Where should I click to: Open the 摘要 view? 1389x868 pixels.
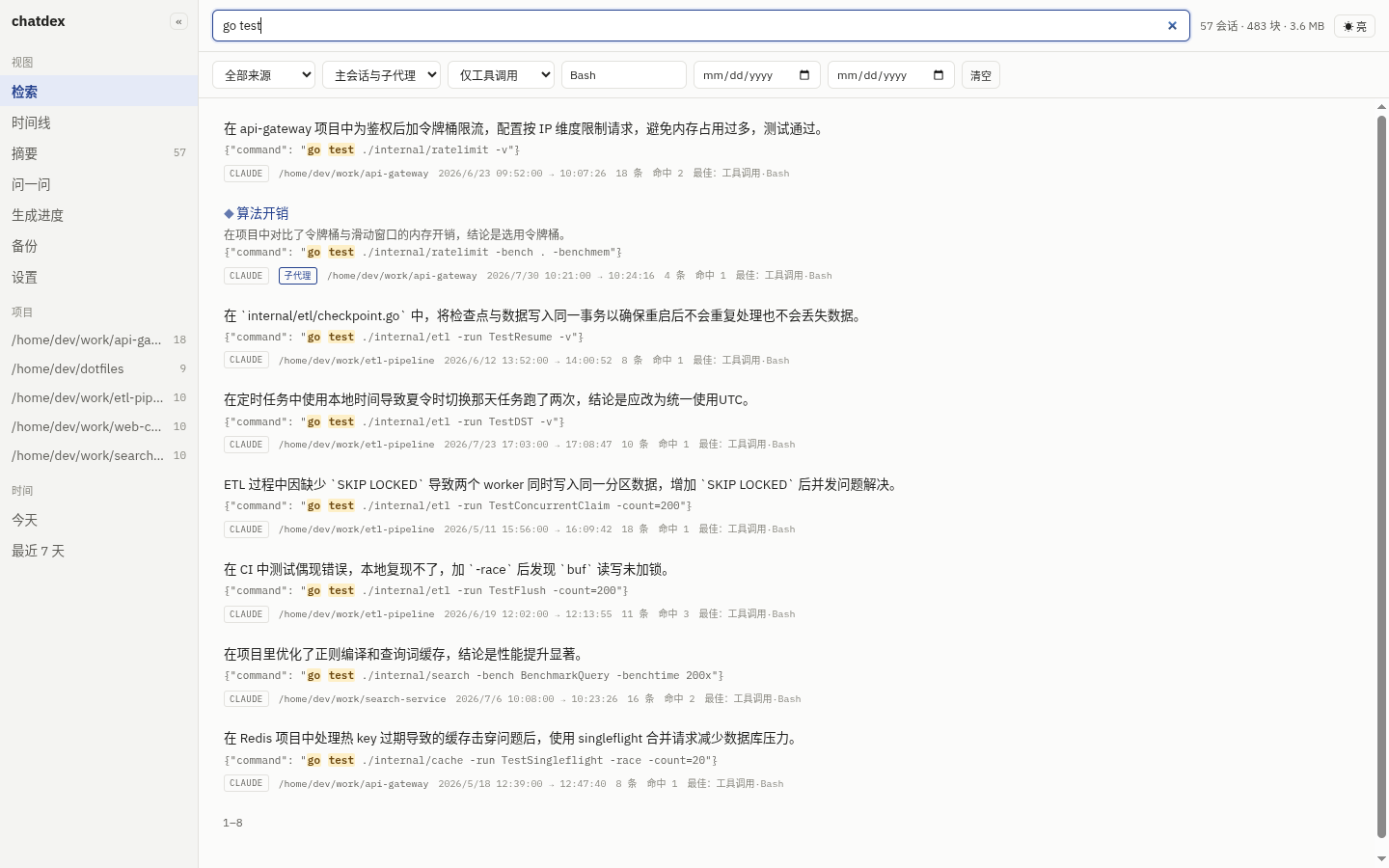point(98,153)
